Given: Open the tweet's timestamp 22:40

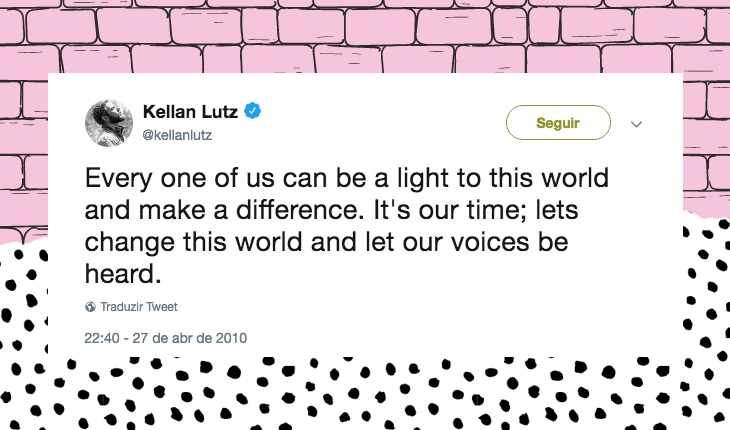Looking at the screenshot, I should [101, 338].
